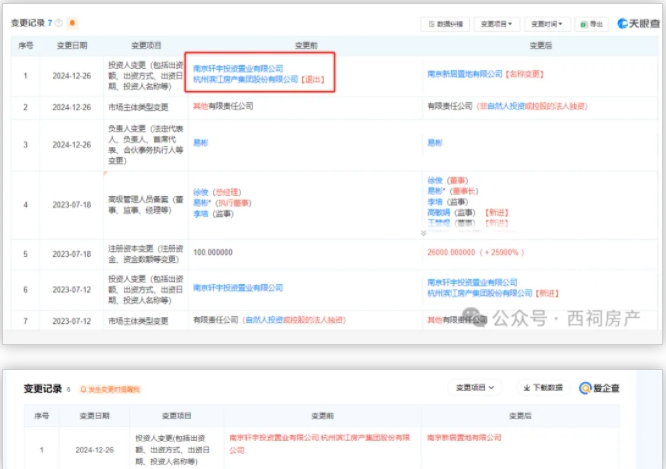Click the 导出 export icon button
The width and height of the screenshot is (666, 469).
[x=591, y=23]
